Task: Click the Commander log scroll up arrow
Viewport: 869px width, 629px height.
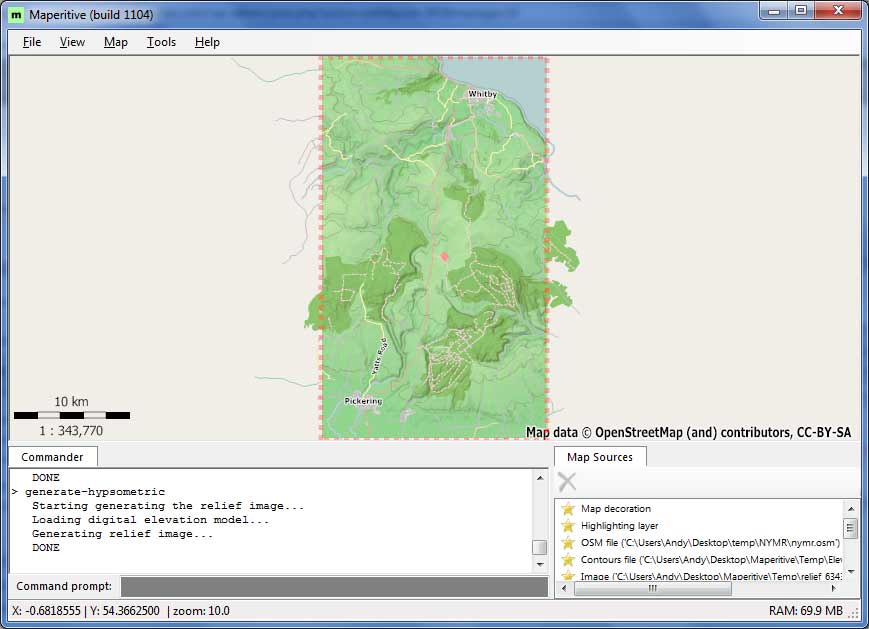Action: click(x=540, y=478)
